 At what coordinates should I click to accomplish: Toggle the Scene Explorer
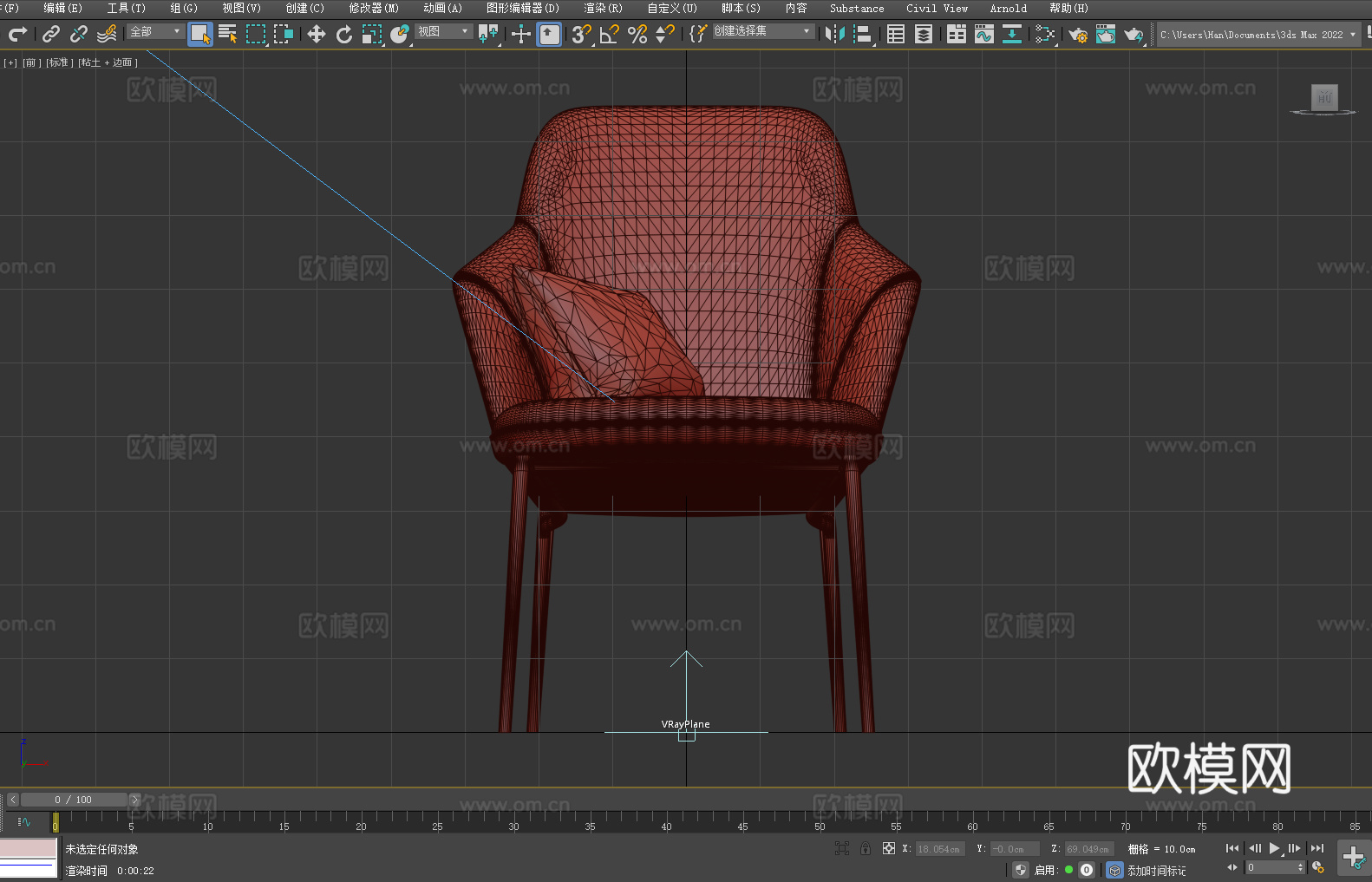pyautogui.click(x=896, y=34)
